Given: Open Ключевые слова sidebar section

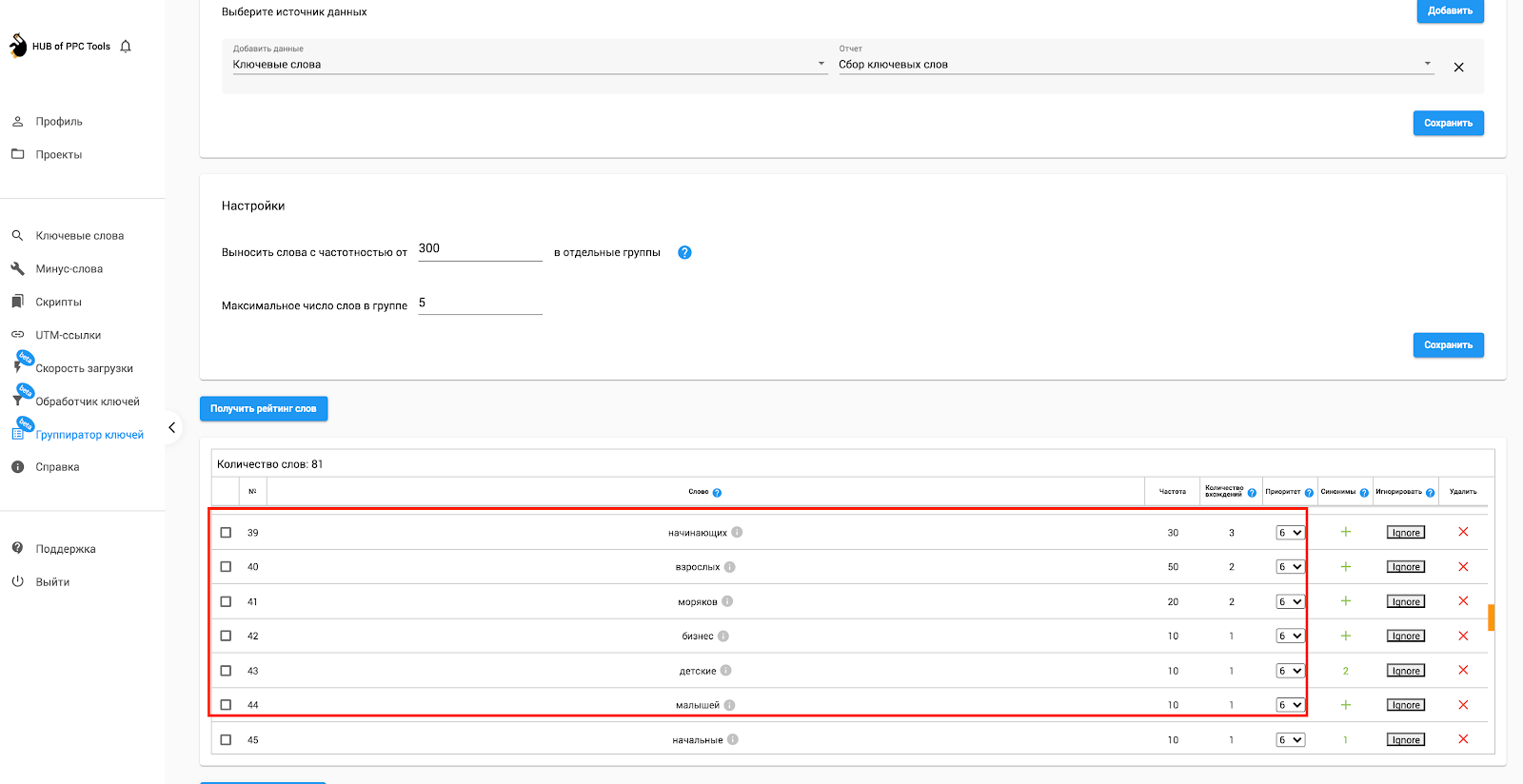Looking at the screenshot, I should click(x=80, y=236).
